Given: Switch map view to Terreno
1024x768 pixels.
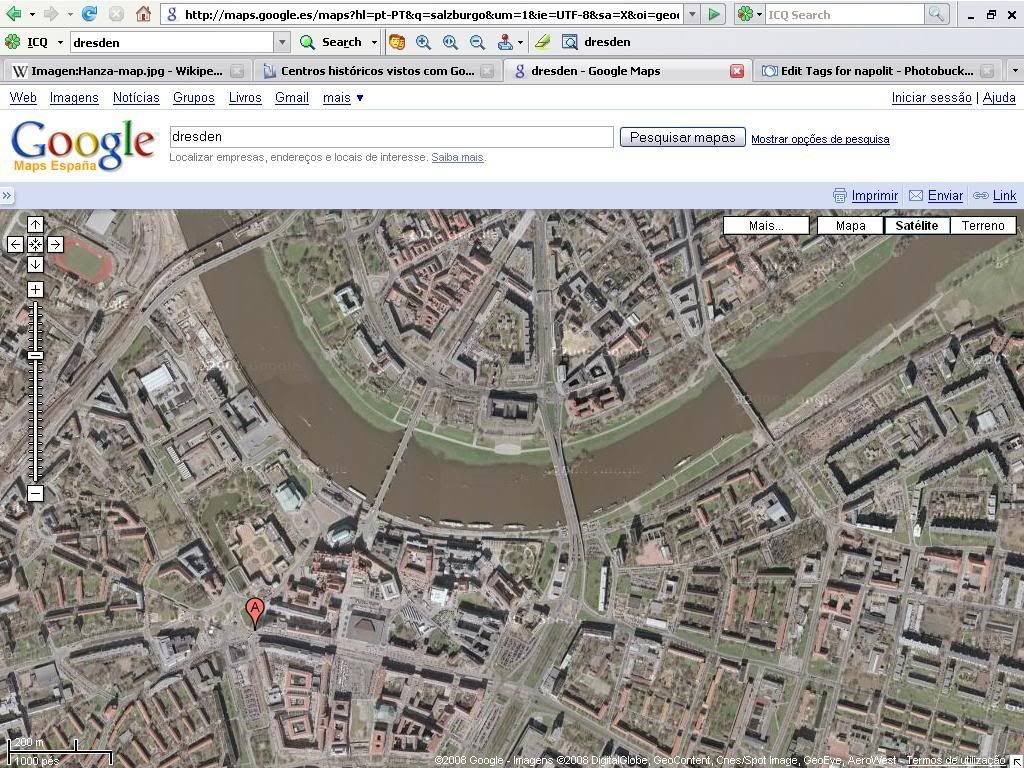Looking at the screenshot, I should tap(982, 225).
